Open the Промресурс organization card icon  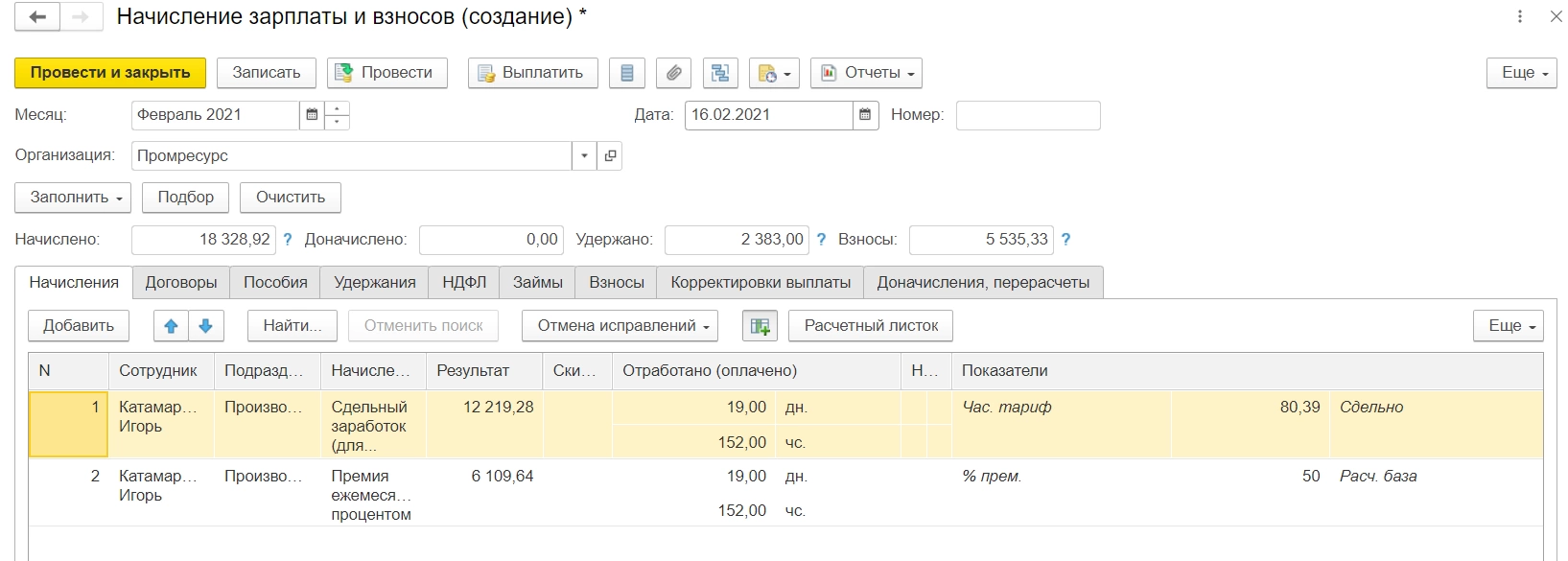(610, 155)
